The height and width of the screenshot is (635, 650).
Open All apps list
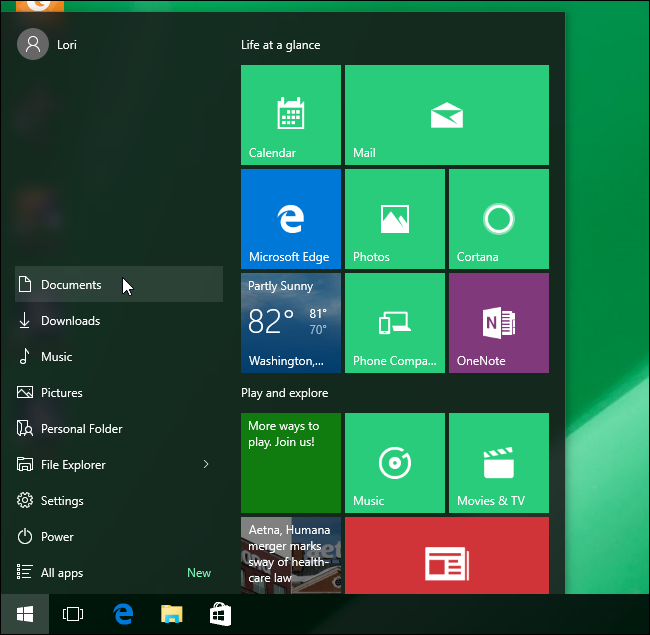(x=62, y=573)
